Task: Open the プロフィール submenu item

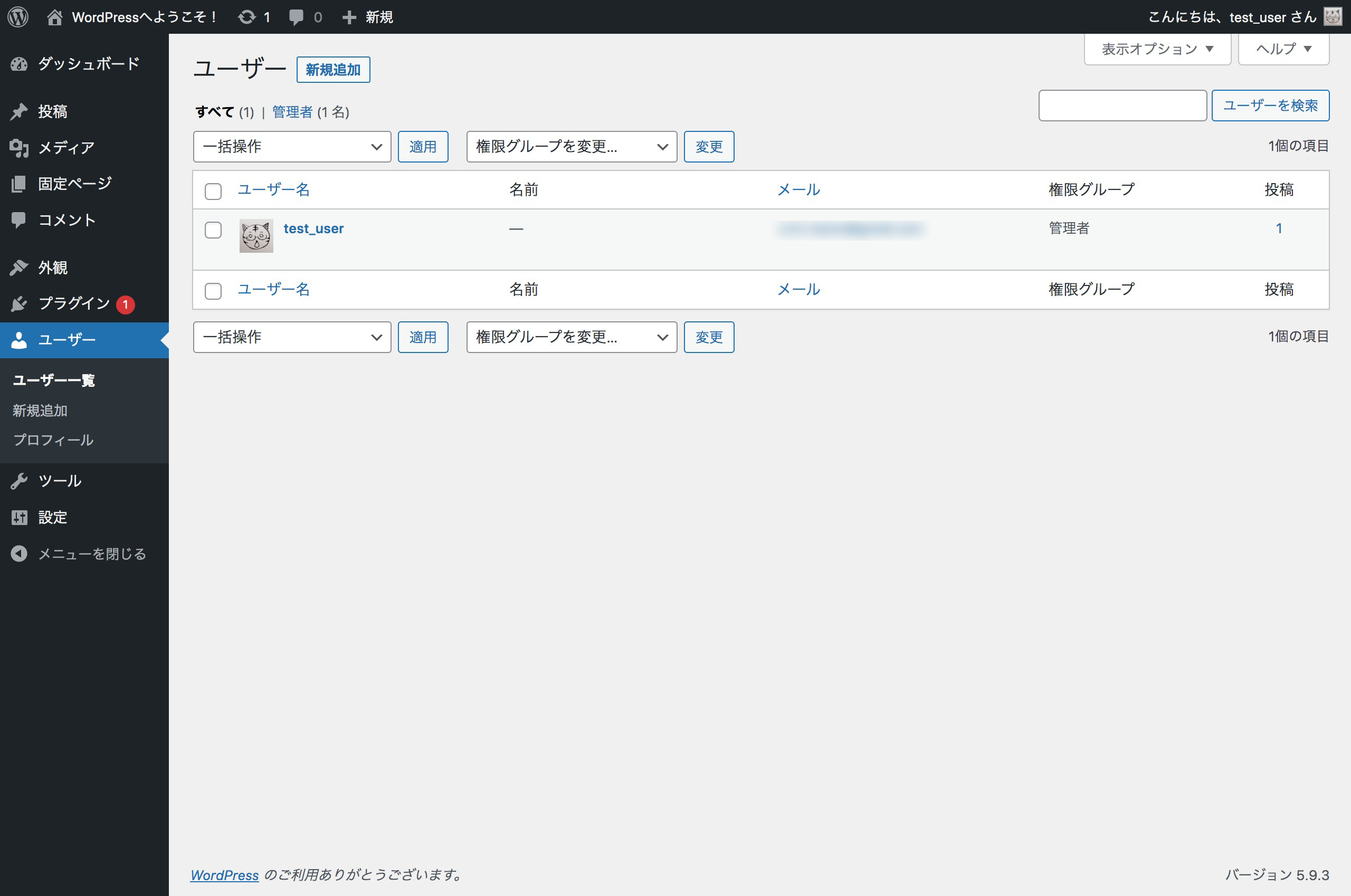Action: click(53, 440)
